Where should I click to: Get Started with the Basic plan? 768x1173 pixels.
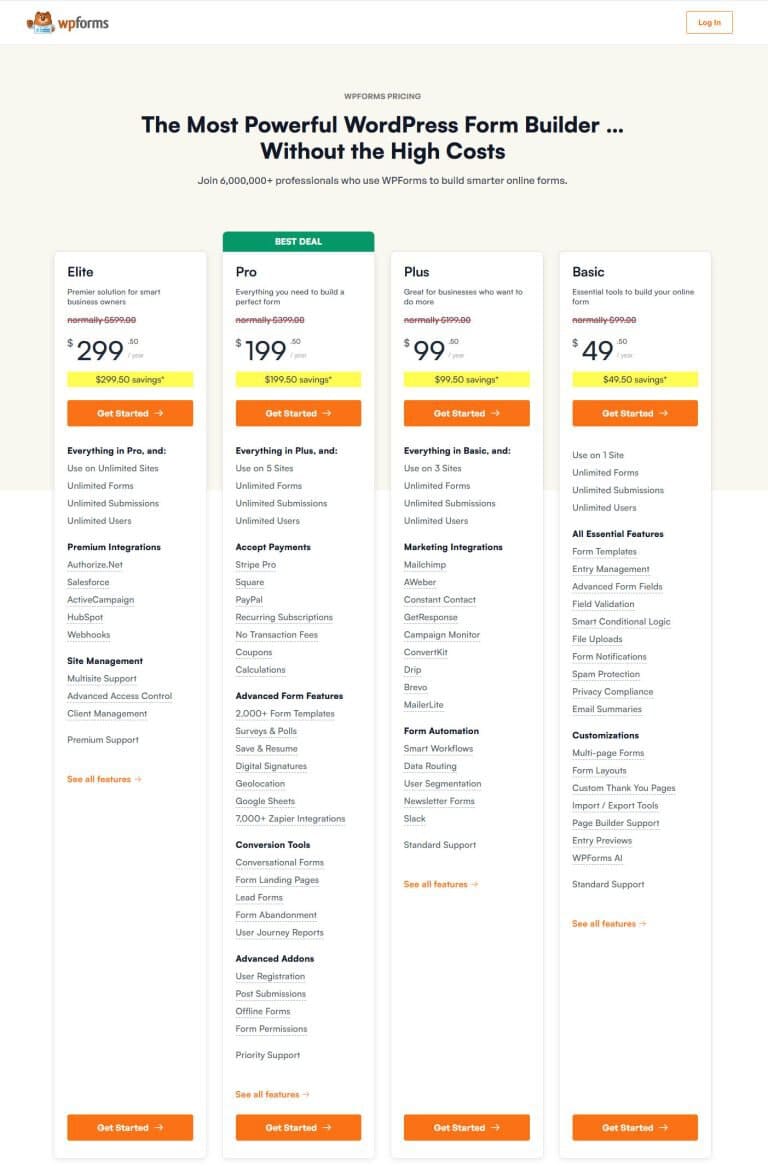[x=634, y=413]
